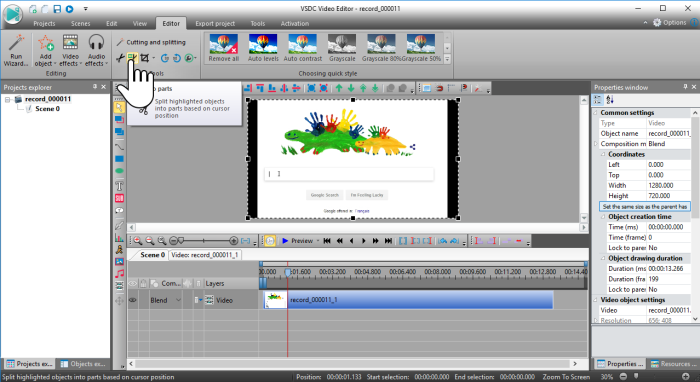
Task: Zoom out timeline with the minus magnifier icon
Action: pos(150,241)
